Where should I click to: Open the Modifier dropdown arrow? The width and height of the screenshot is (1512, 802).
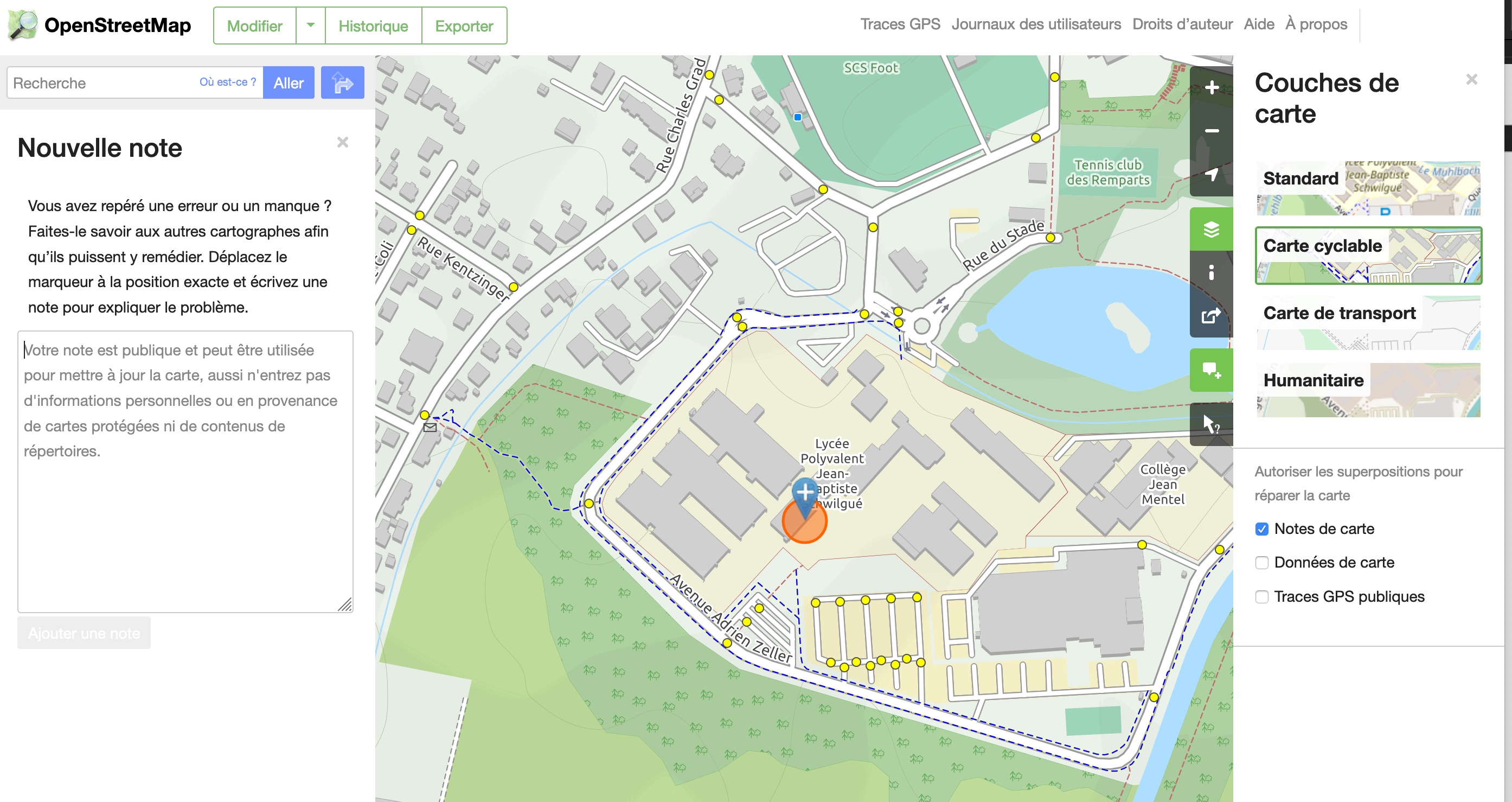click(311, 26)
